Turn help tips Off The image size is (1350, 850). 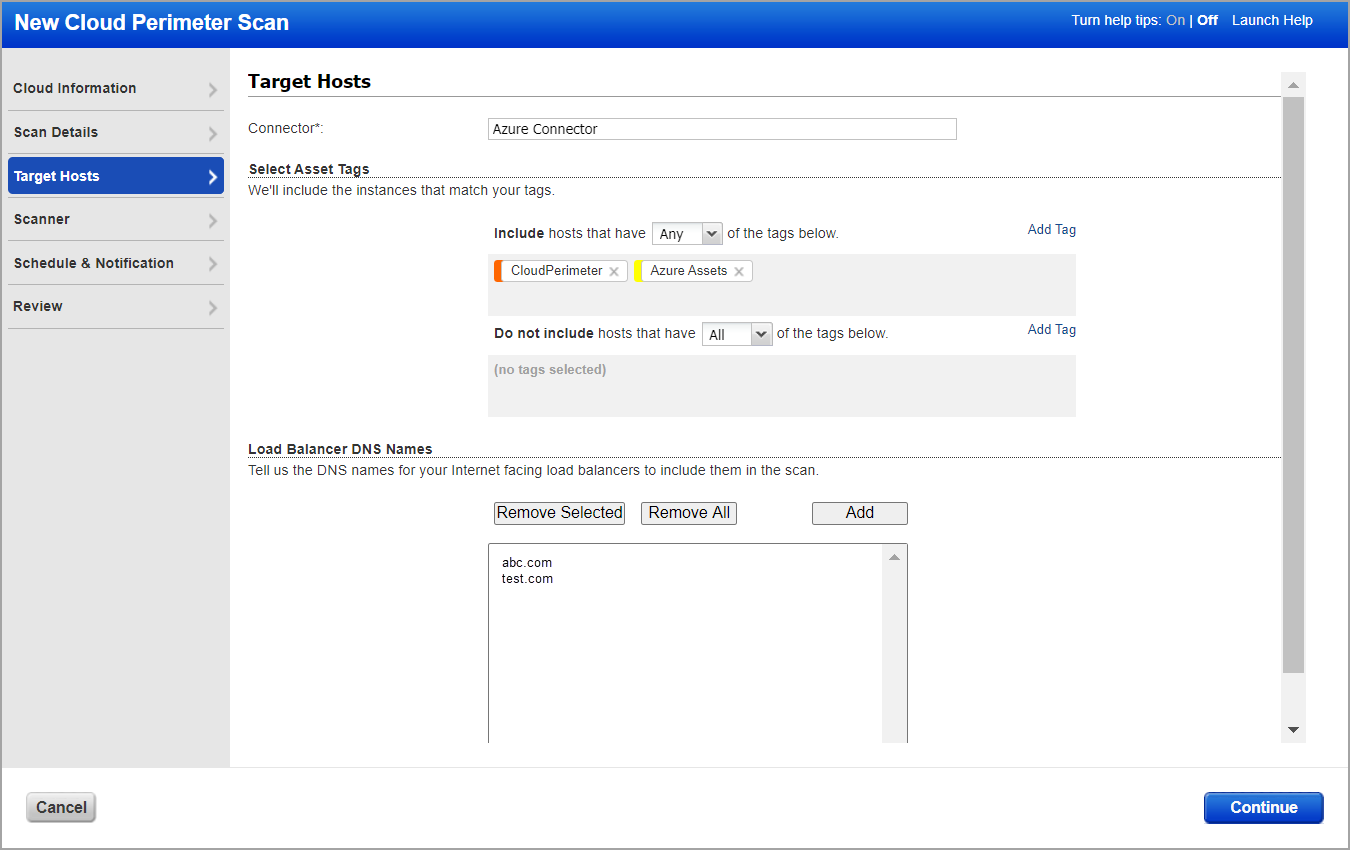tap(1207, 20)
